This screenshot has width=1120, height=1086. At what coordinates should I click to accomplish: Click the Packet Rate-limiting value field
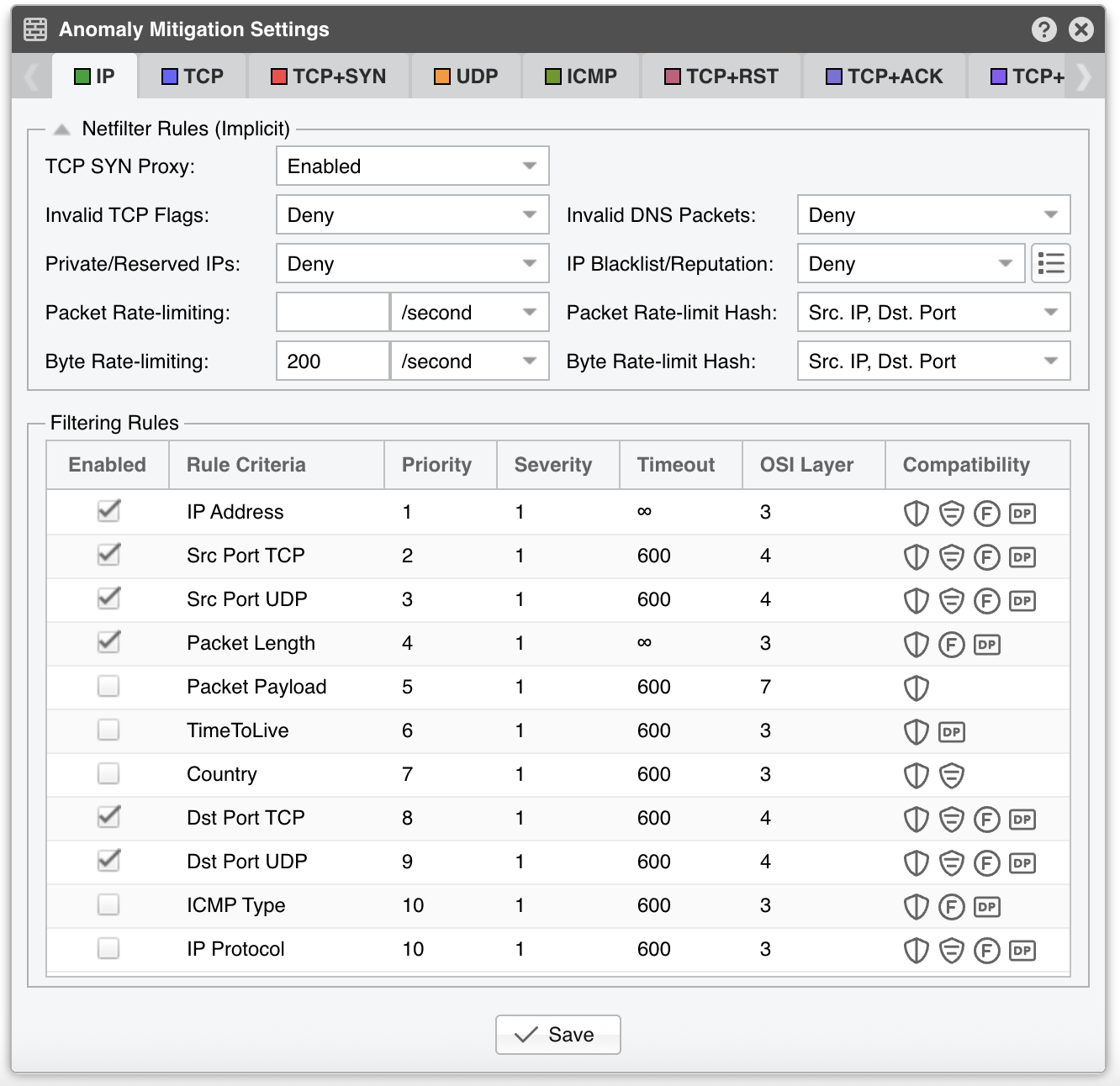(333, 313)
